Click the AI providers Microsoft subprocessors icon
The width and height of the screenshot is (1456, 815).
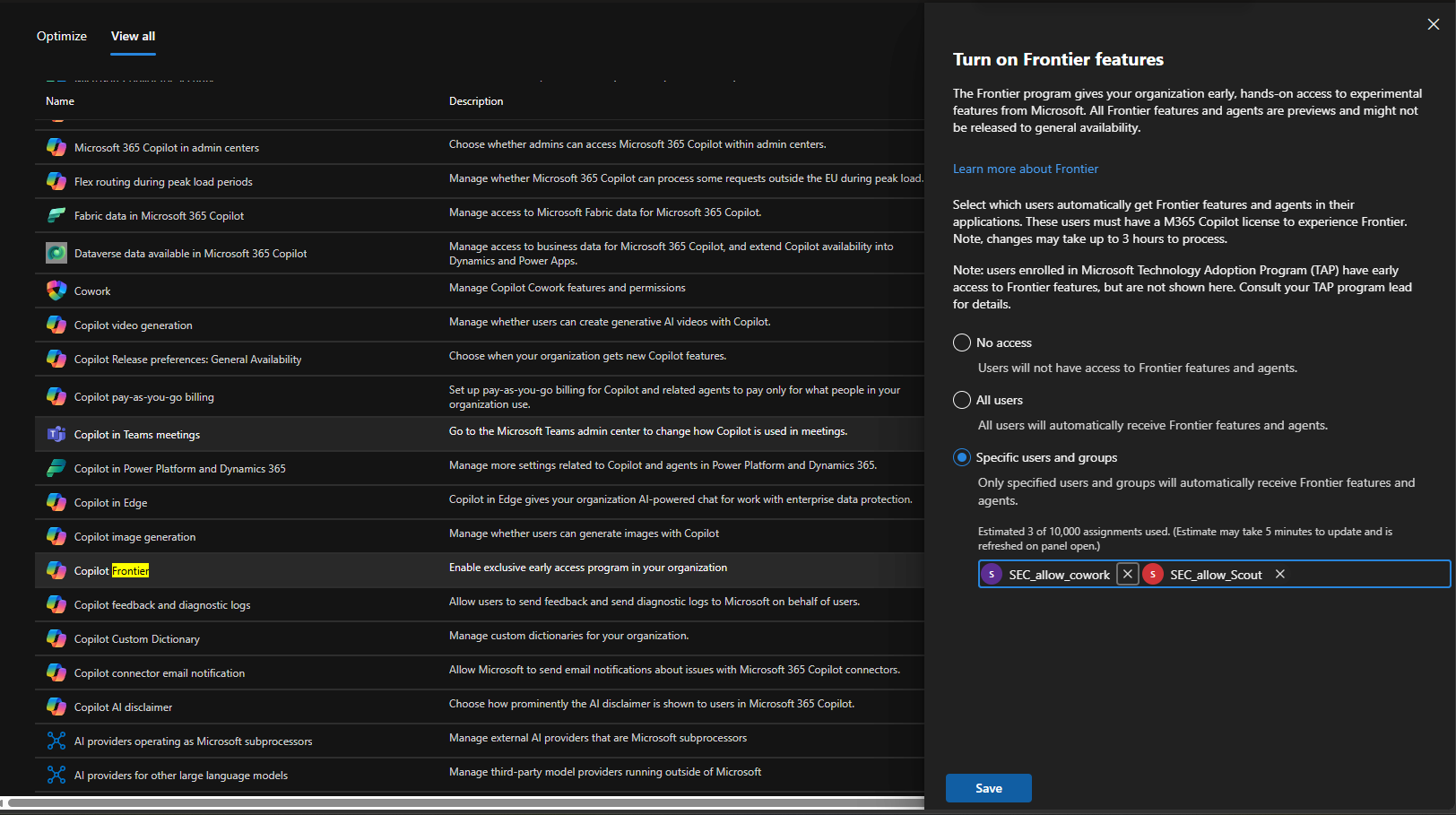pos(56,741)
